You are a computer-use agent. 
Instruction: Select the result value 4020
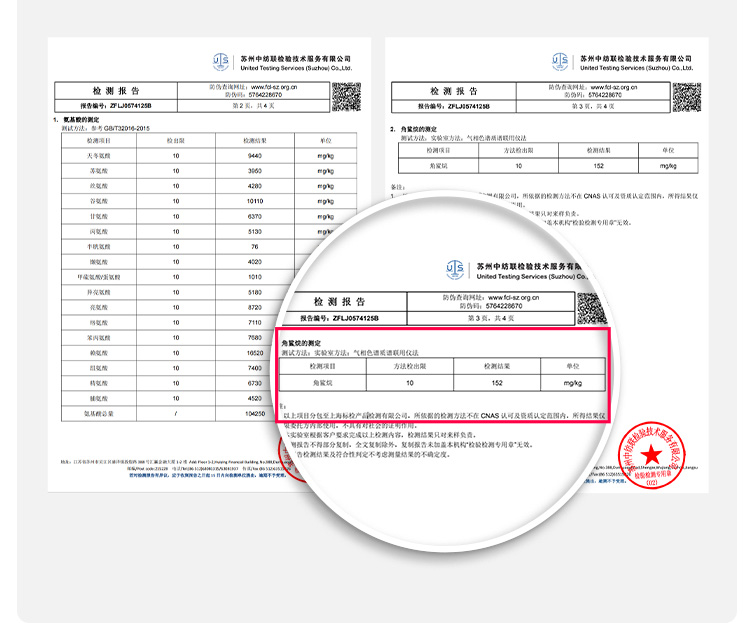coord(255,262)
